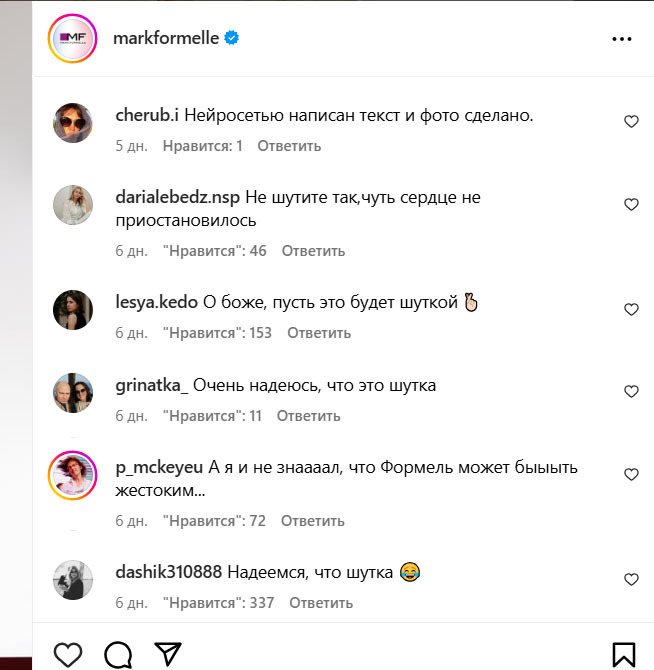Open the markformelle username link

click(168, 39)
